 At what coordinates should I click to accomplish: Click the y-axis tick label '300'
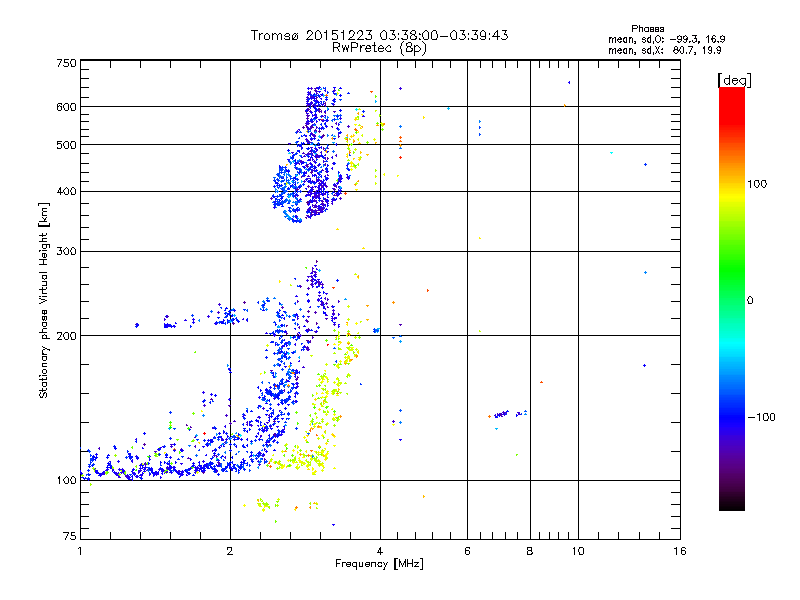(x=67, y=252)
